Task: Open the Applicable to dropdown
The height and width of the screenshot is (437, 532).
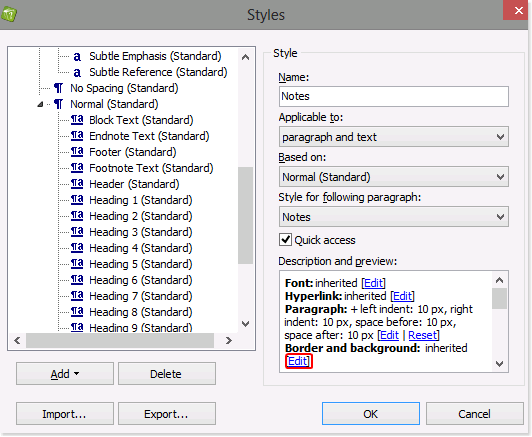Action: [394, 137]
